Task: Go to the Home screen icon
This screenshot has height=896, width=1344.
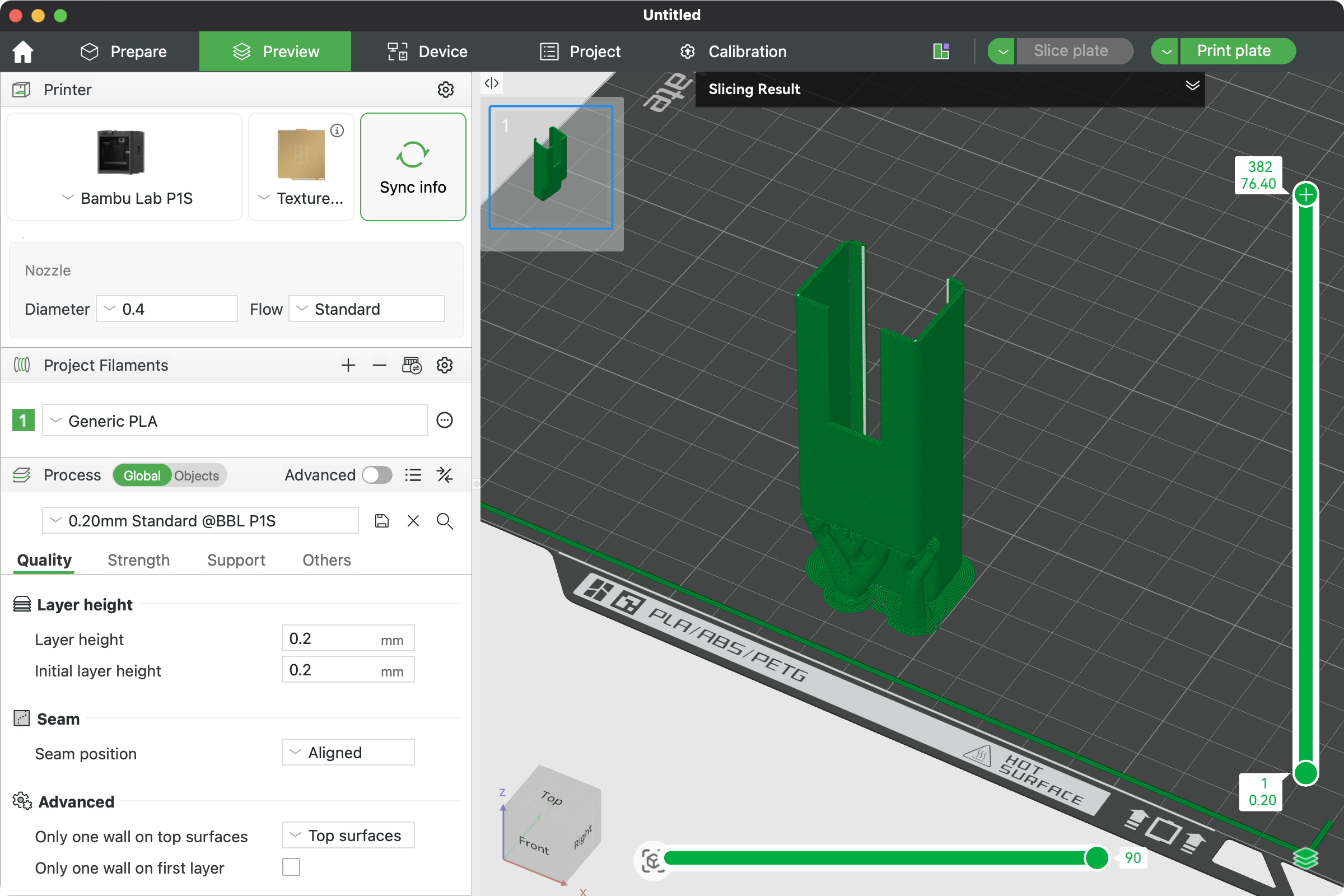Action: [23, 52]
